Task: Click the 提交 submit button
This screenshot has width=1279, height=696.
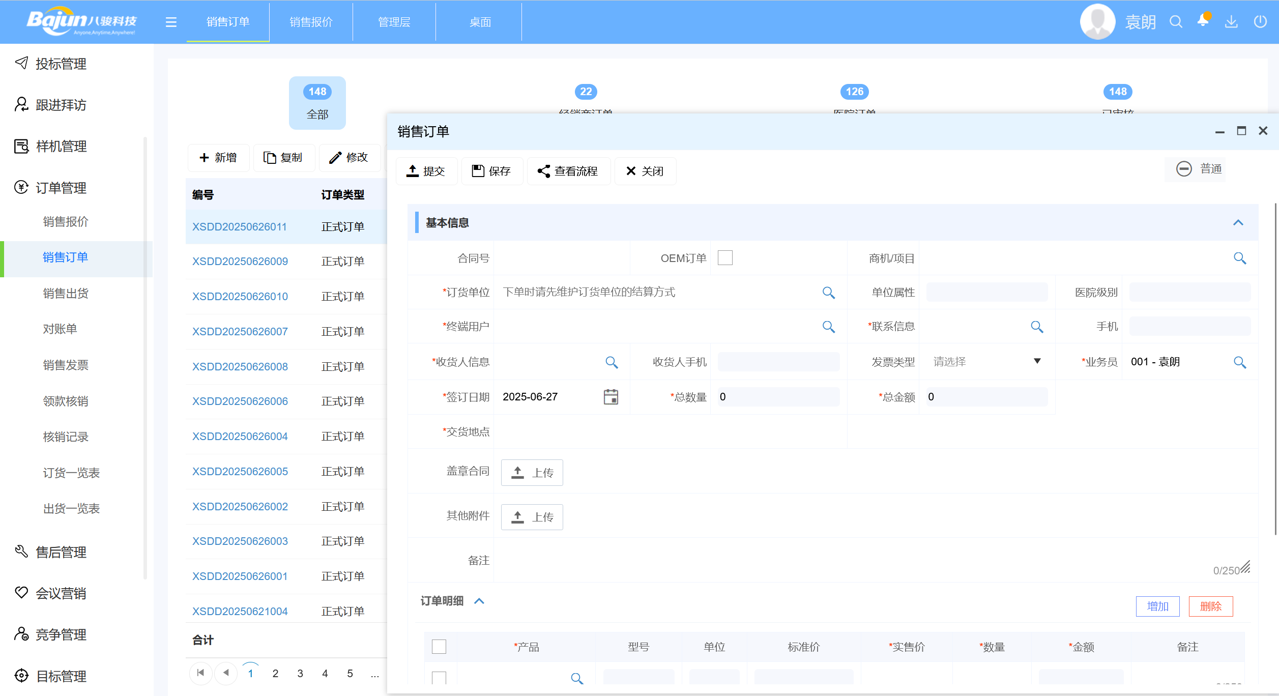Action: click(x=427, y=171)
